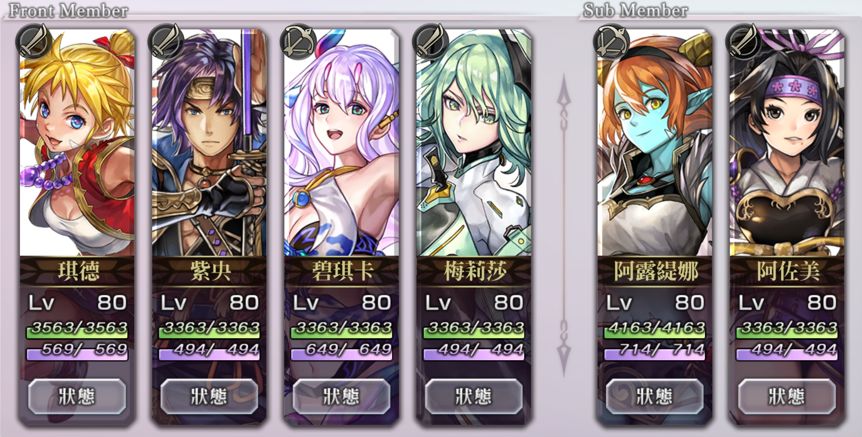Click the sword class icon on 梅莉莎's card
Image resolution: width=862 pixels, height=437 pixels.
click(430, 41)
